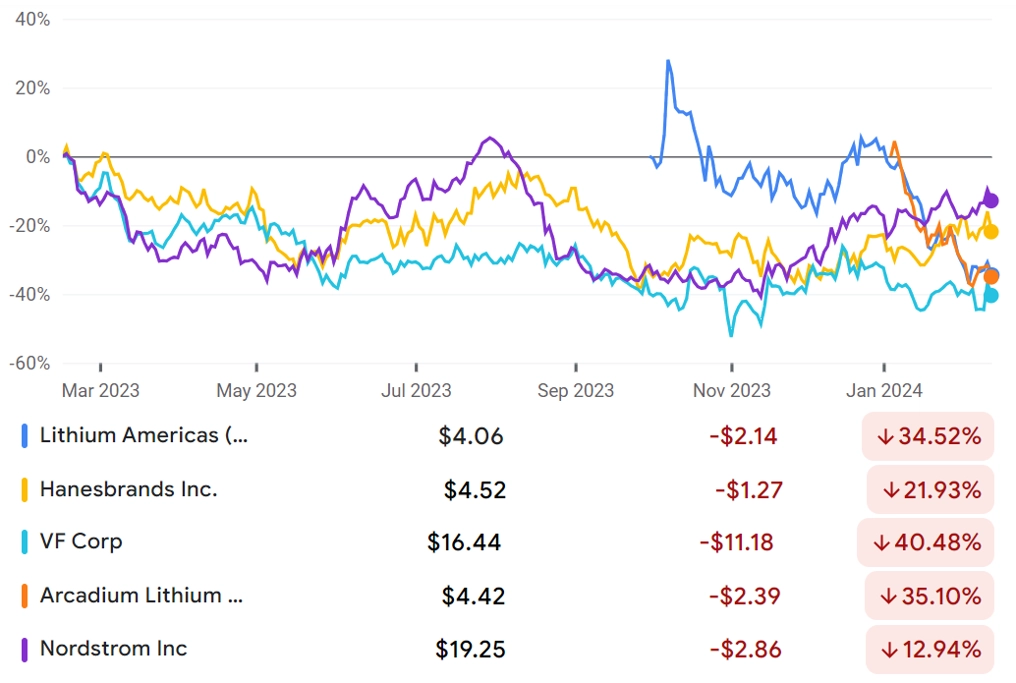Click the purple Nordstrom endpoint dot on chart
The width and height of the screenshot is (1016, 683).
991,201
